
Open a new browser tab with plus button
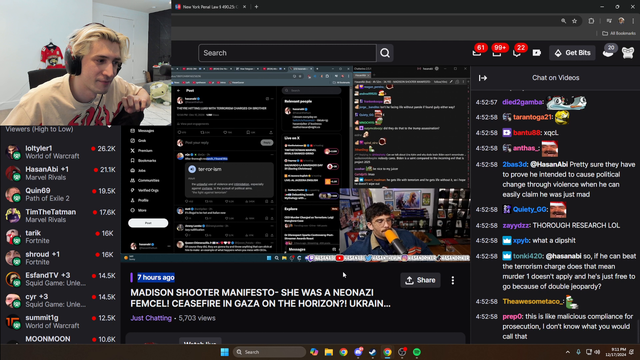pyautogui.click(x=256, y=7)
